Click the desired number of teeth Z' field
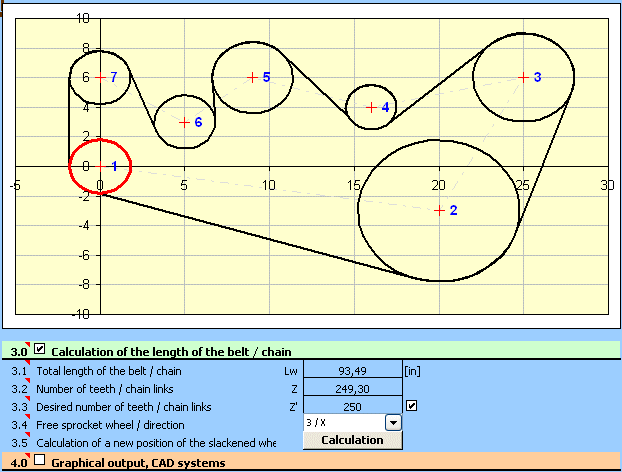This screenshot has width=622, height=472. point(351,406)
